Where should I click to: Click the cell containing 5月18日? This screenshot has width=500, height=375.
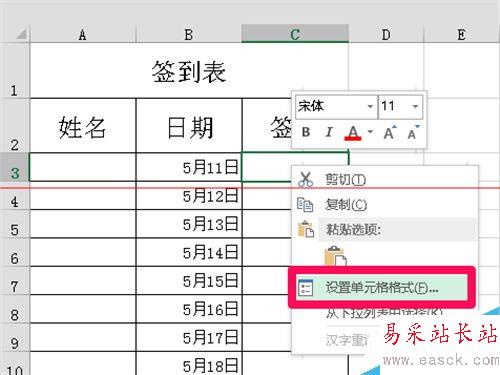(x=189, y=364)
